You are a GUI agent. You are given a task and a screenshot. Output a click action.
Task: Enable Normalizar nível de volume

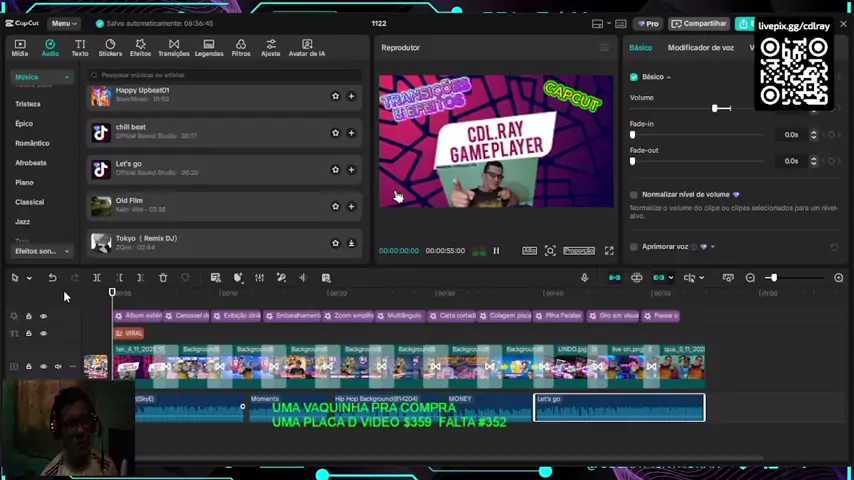[x=634, y=195]
